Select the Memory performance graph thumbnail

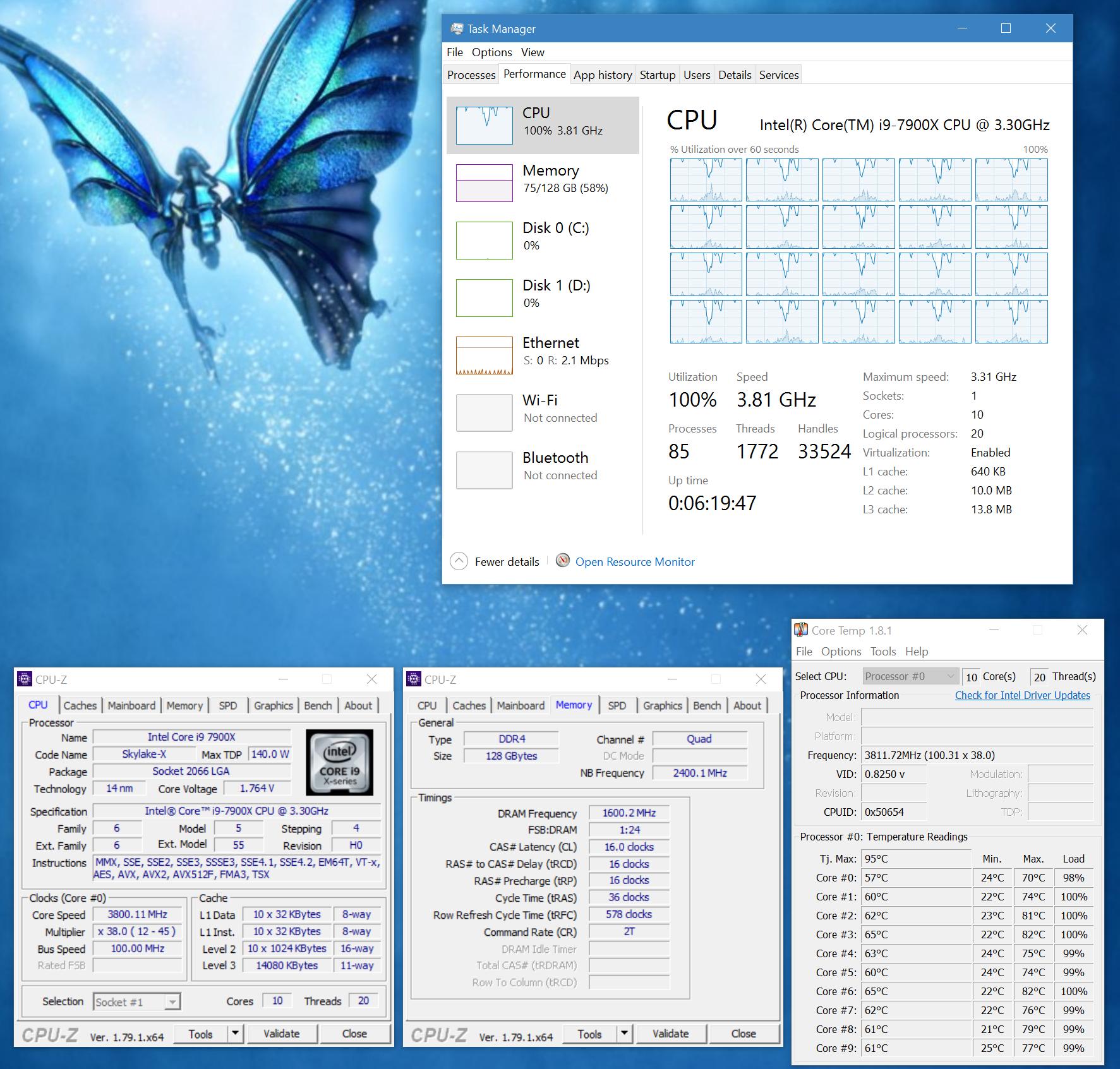pos(485,182)
